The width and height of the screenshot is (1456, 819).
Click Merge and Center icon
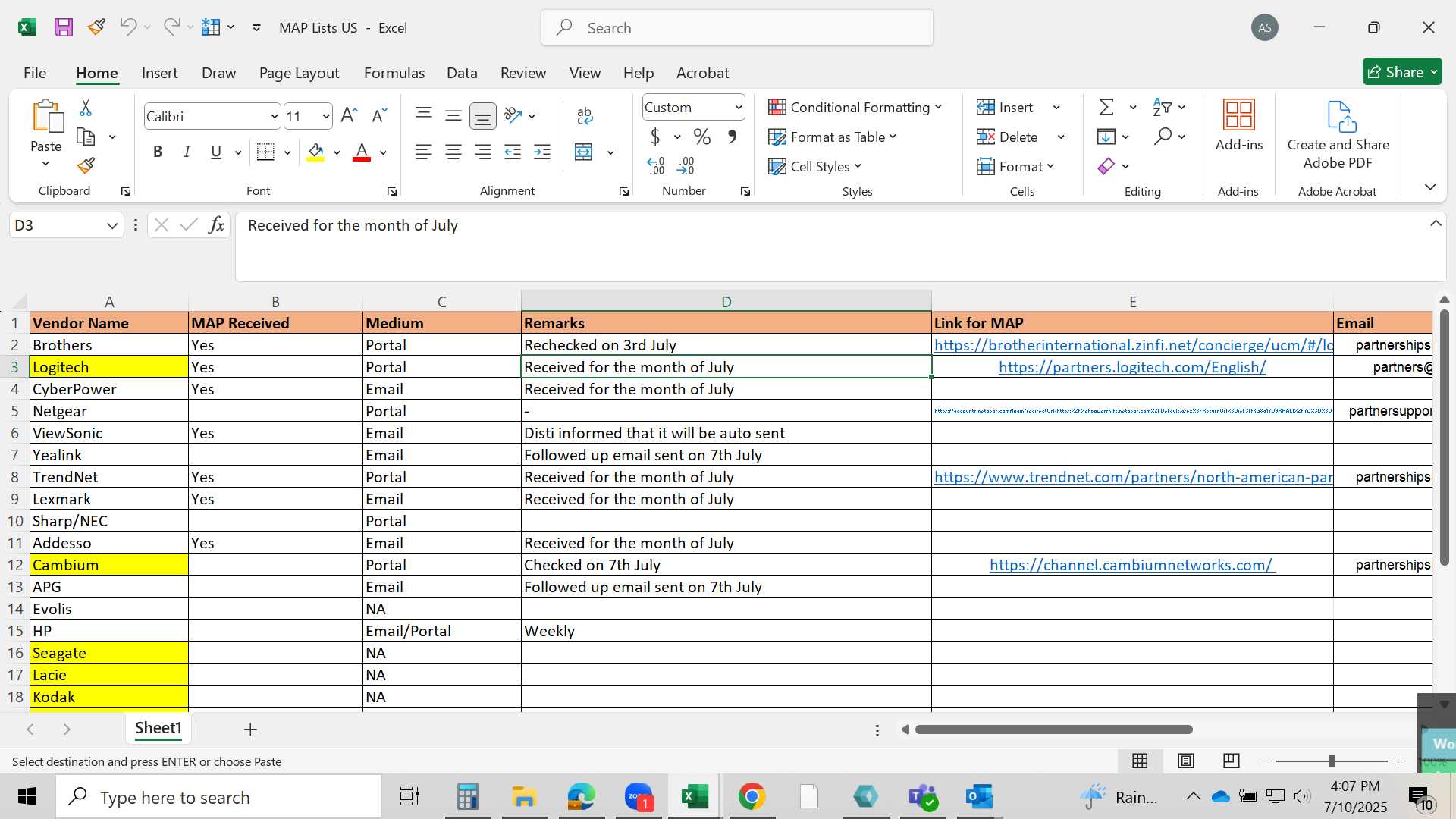pos(584,152)
